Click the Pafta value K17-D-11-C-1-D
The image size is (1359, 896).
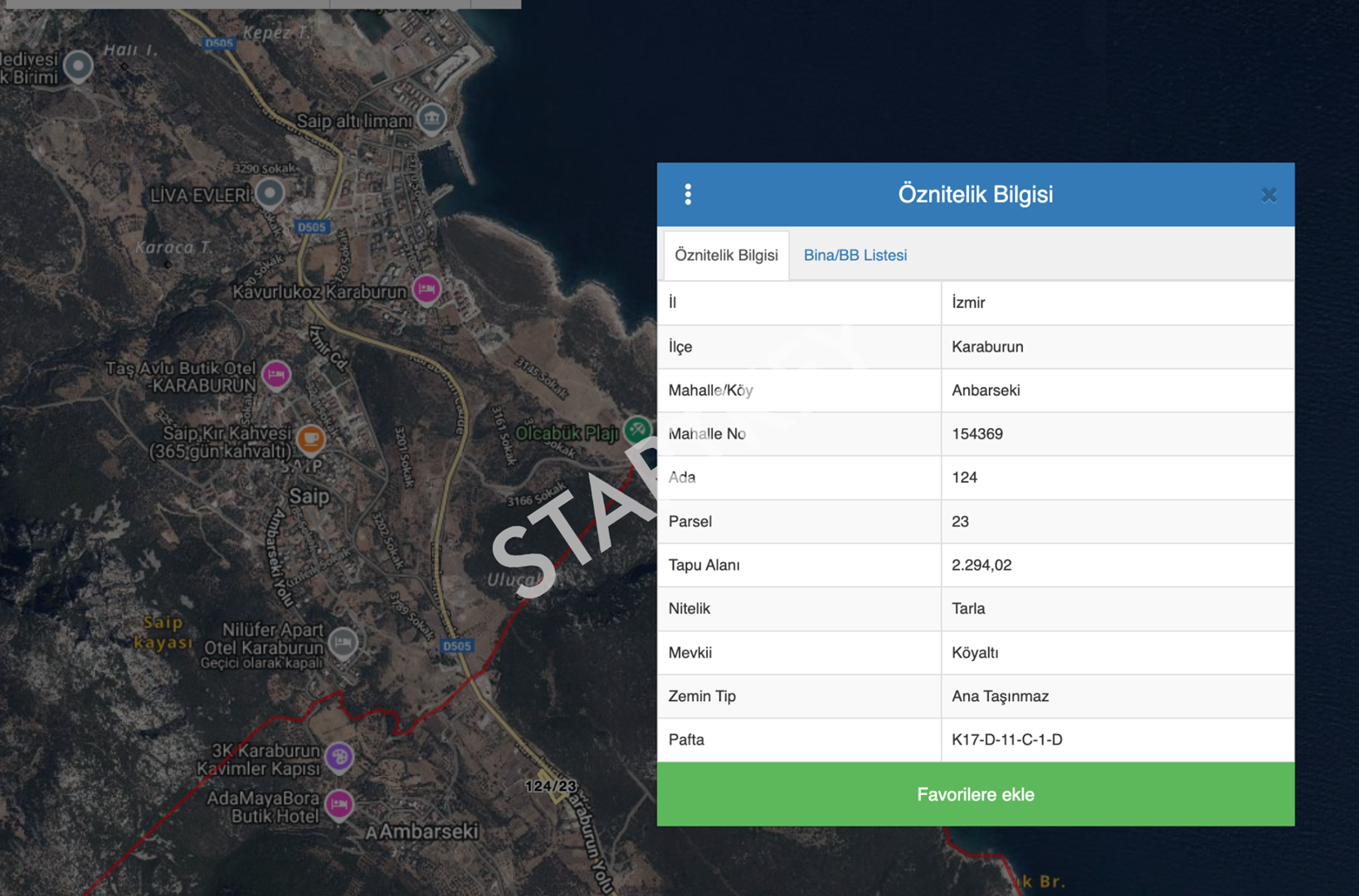click(1006, 739)
